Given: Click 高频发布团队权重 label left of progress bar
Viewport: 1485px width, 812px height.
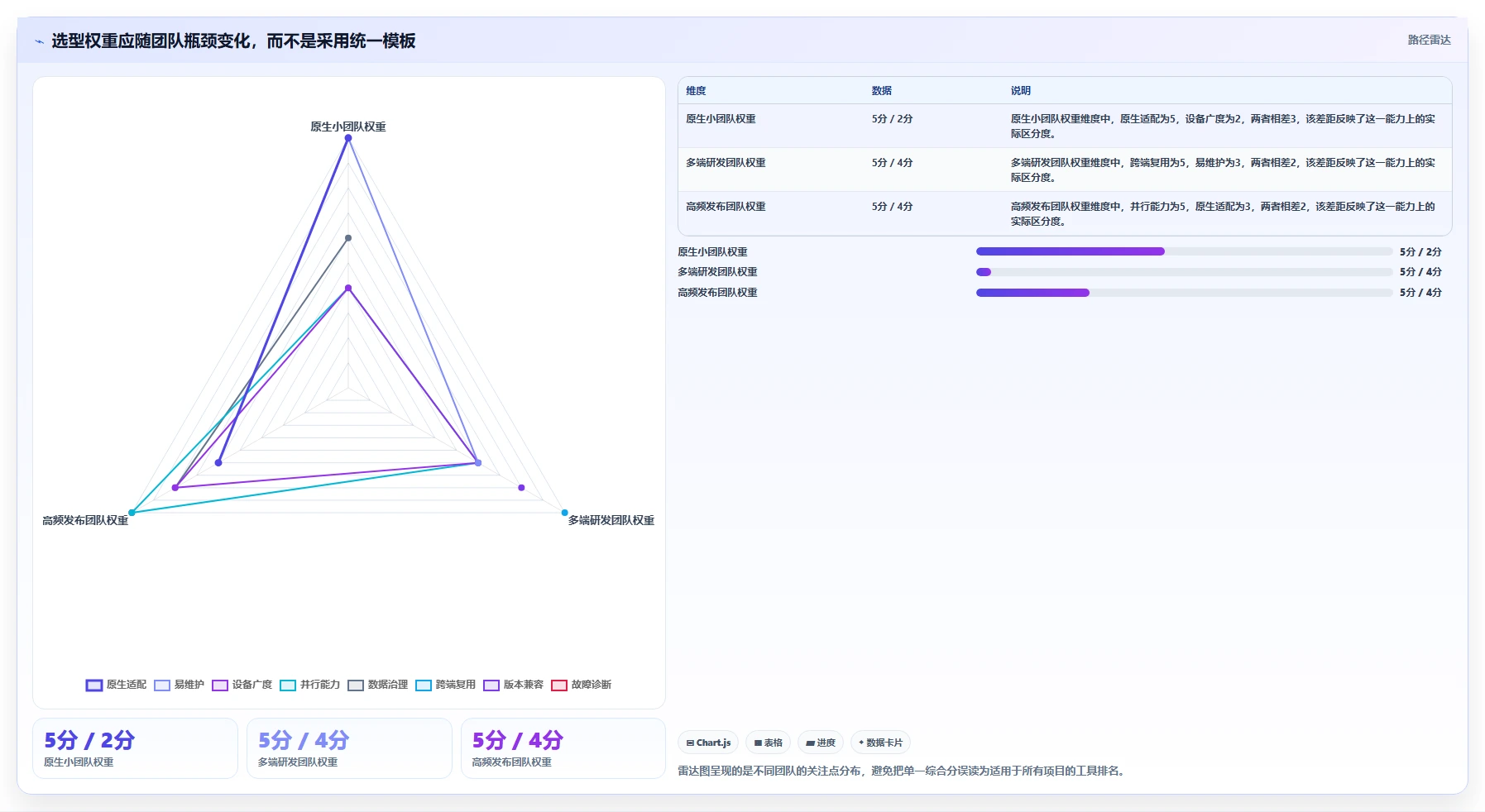Looking at the screenshot, I should 717,293.
